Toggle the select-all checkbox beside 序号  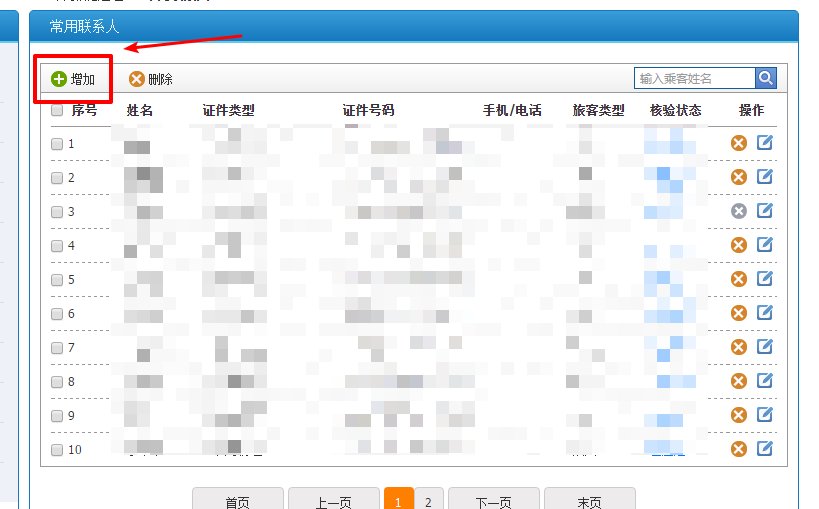click(57, 110)
